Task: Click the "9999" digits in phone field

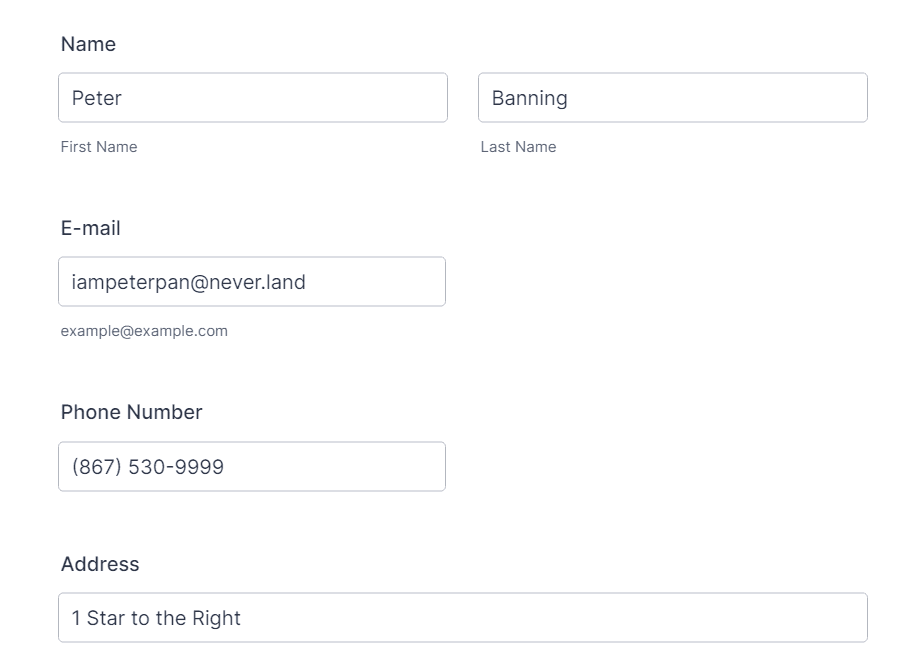Action: click(199, 467)
